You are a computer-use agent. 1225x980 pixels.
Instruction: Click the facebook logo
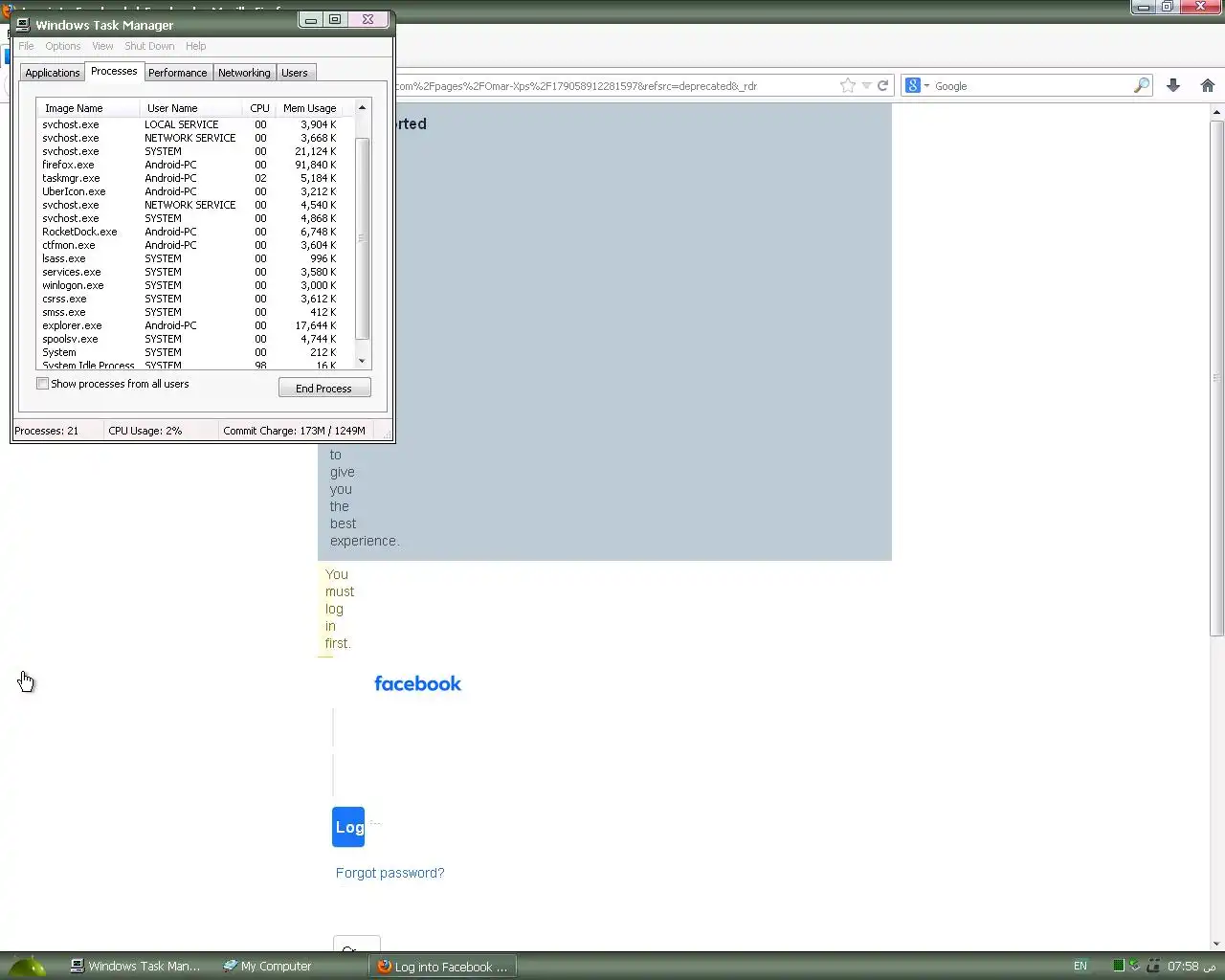[417, 683]
